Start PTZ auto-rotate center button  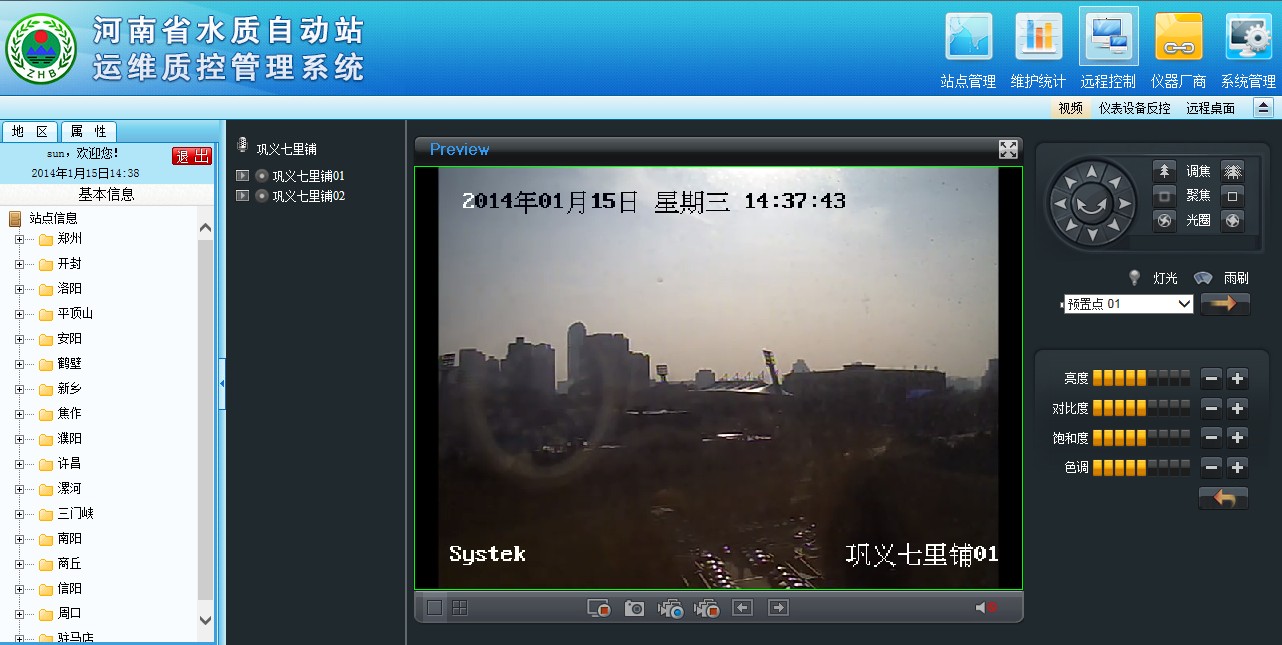[1091, 204]
